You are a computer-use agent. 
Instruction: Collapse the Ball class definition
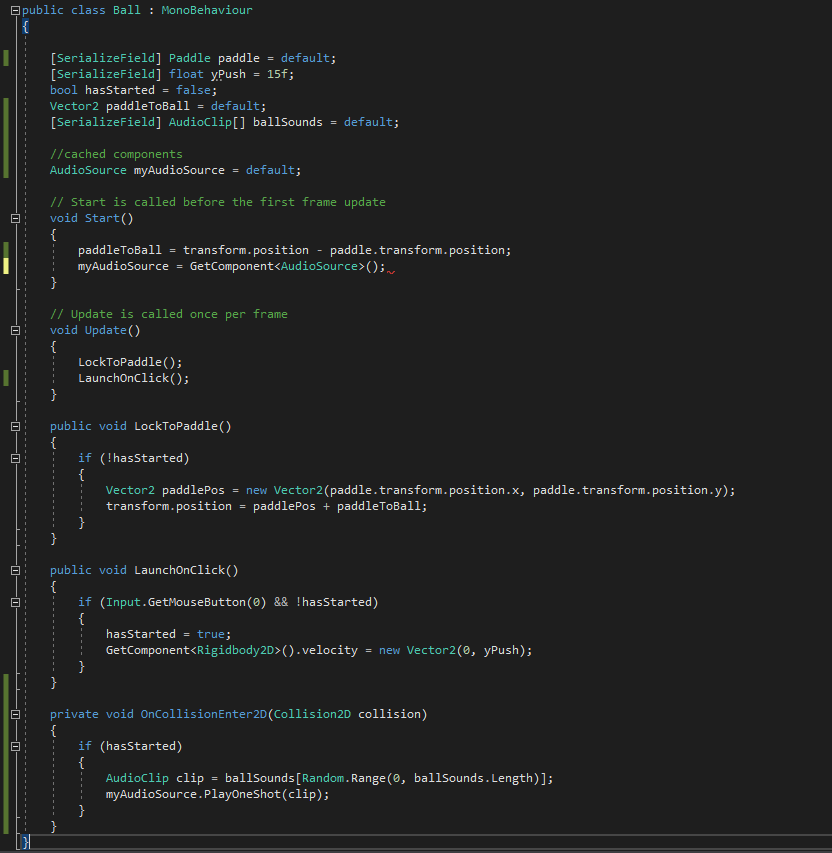[15, 10]
